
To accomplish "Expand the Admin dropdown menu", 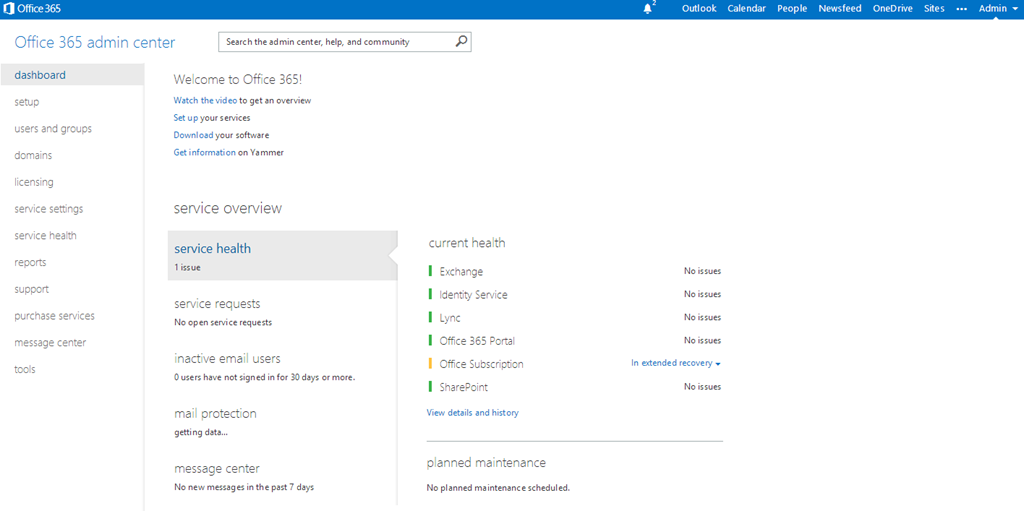I will point(997,8).
